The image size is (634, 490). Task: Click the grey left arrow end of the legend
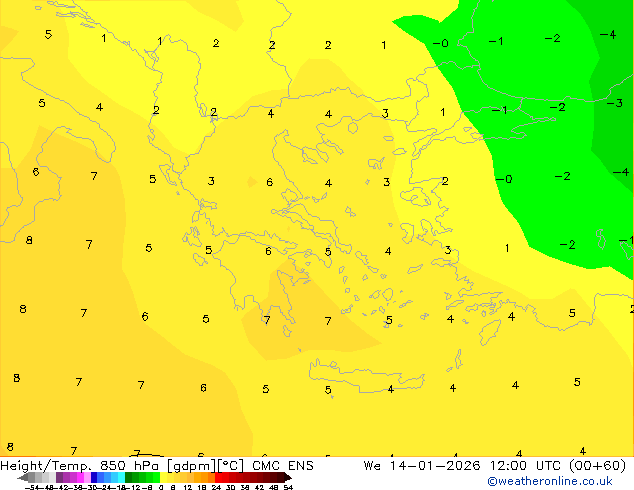coord(23,477)
